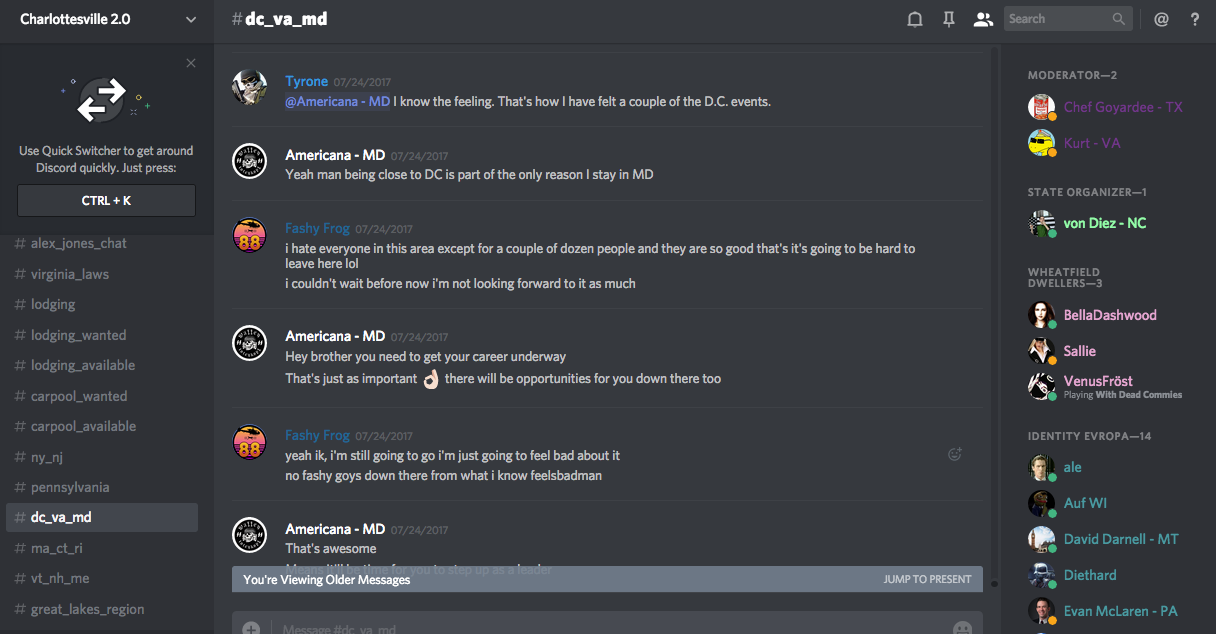Image resolution: width=1216 pixels, height=634 pixels.
Task: Open recent mentions with @ icon
Action: pyautogui.click(x=1161, y=19)
